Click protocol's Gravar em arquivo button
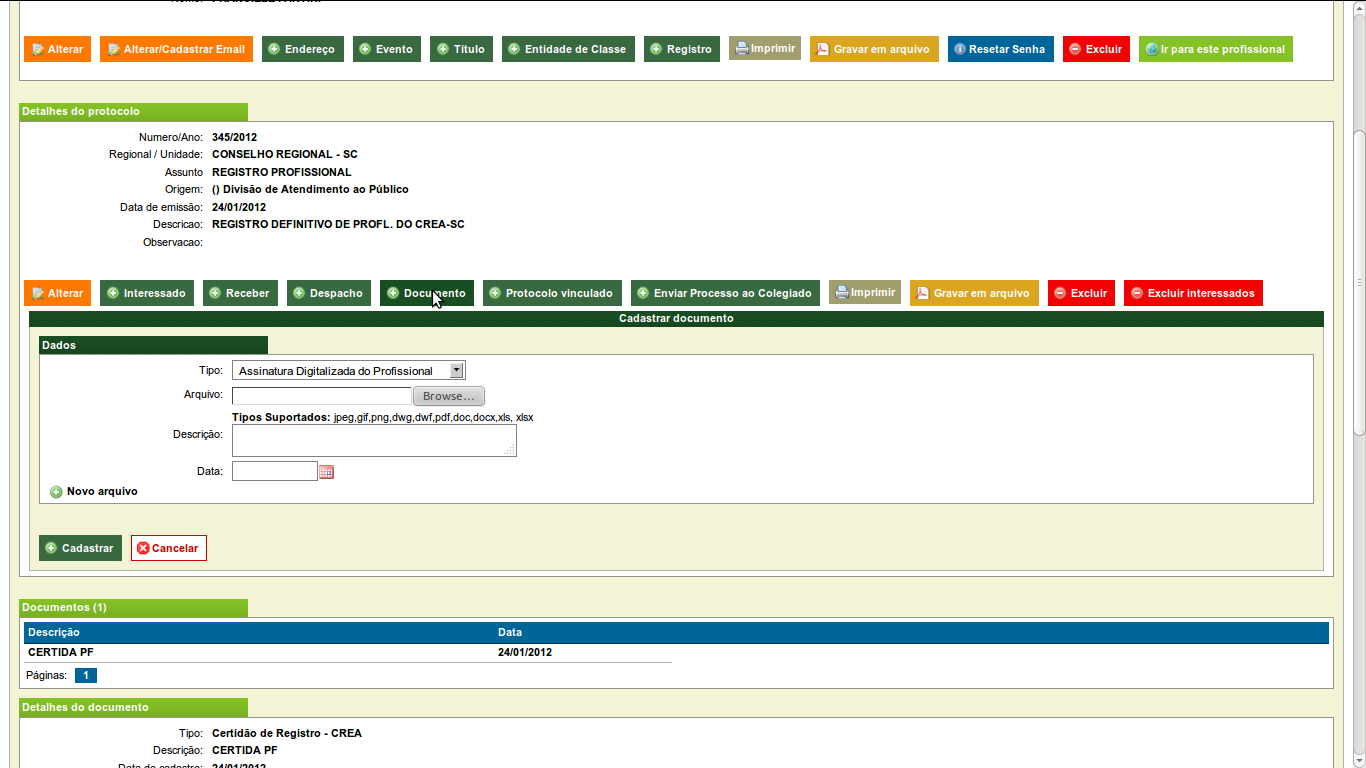Image resolution: width=1366 pixels, height=768 pixels. pos(974,293)
